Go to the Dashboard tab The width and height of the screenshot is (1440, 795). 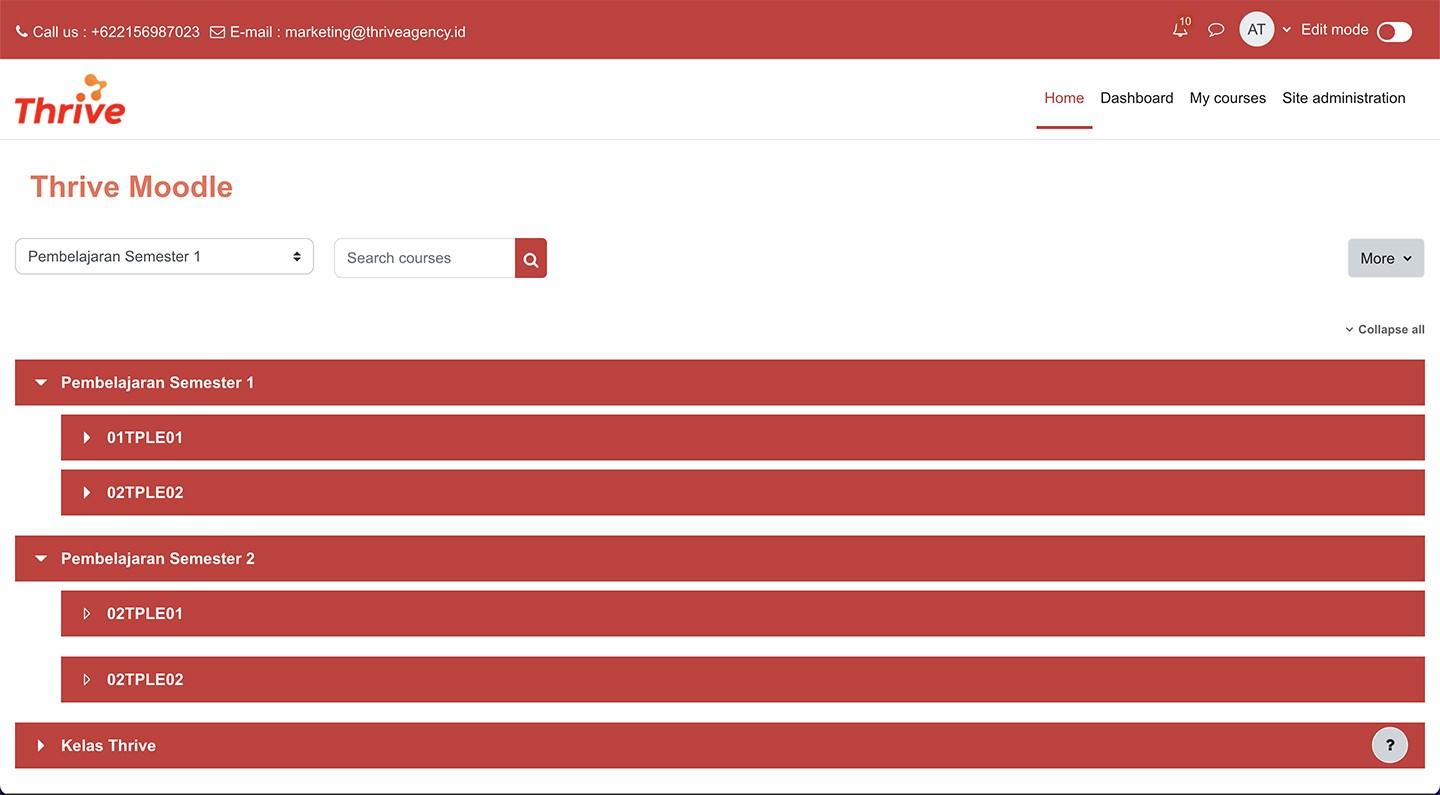tap(1136, 98)
